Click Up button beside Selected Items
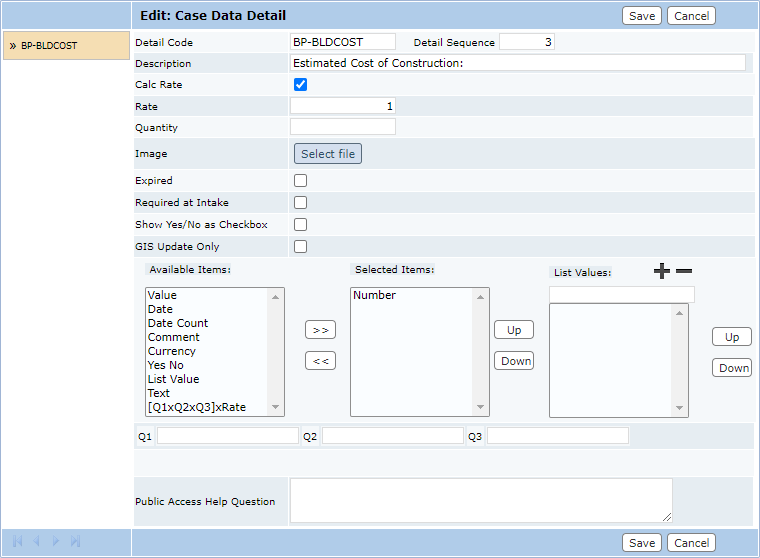 click(x=514, y=330)
